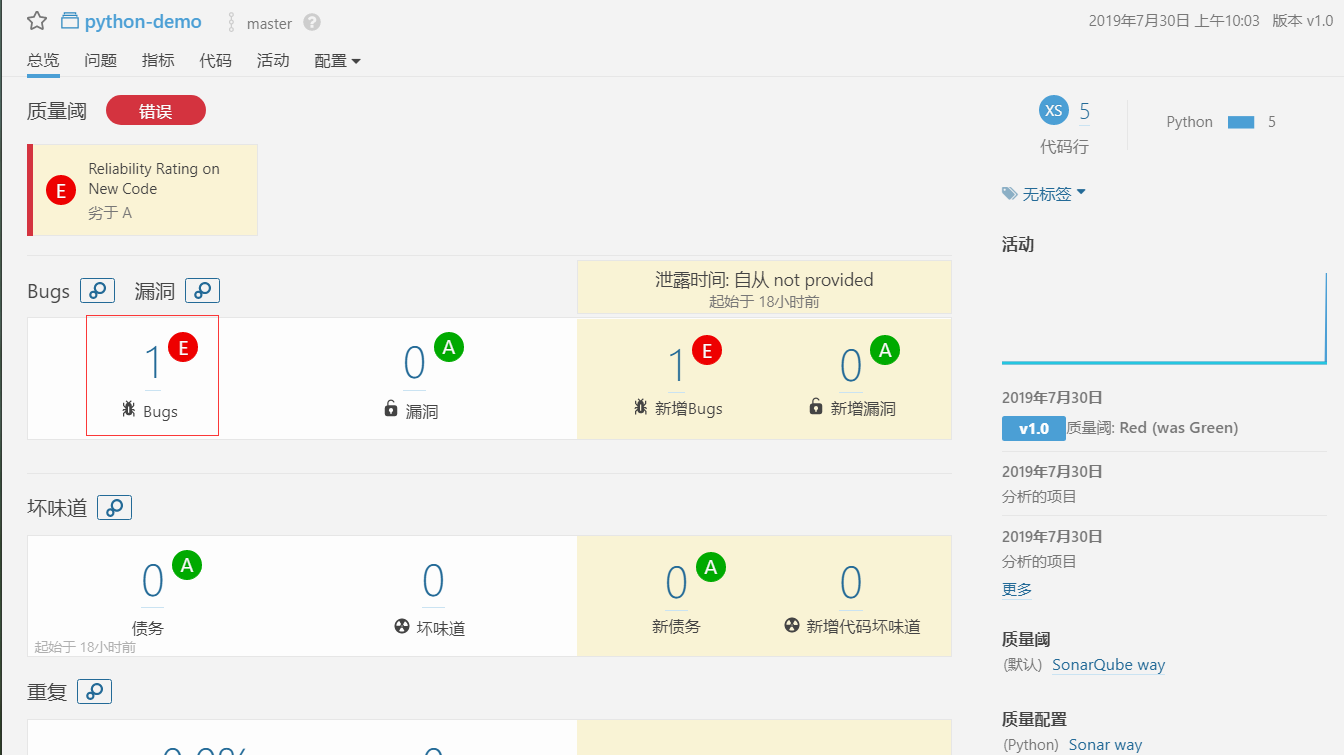Star the python-demo project as favorite
Image resolution: width=1344 pixels, height=755 pixels.
[37, 21]
